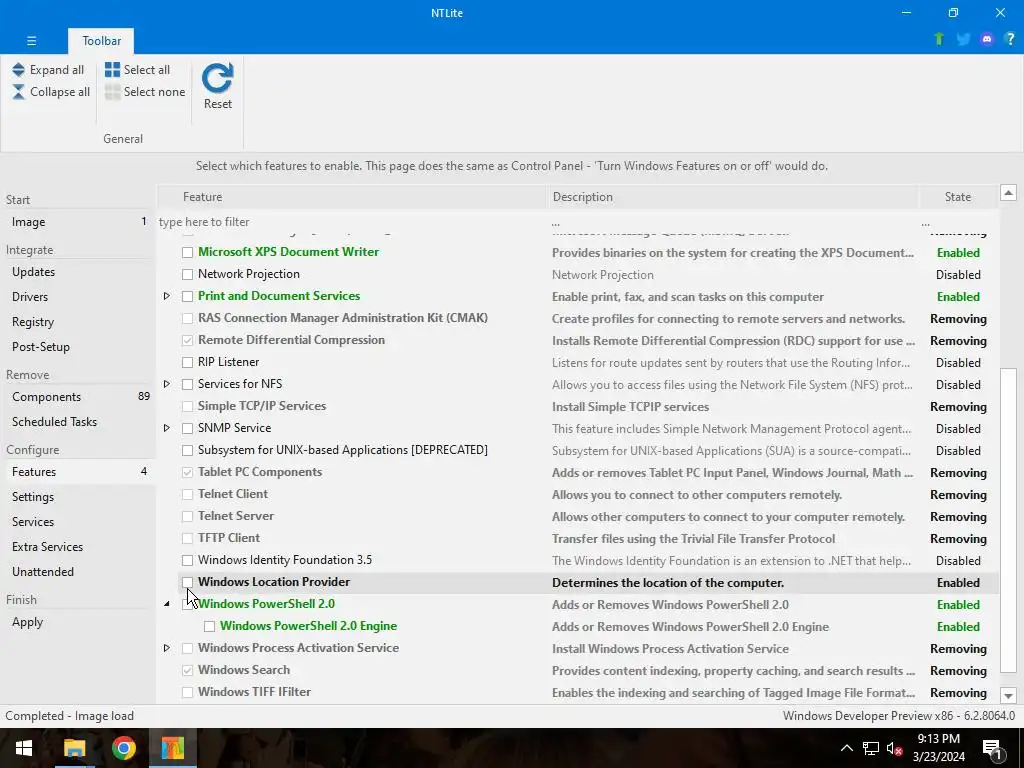
Task: Open the Twitter link icon
Action: 963,39
